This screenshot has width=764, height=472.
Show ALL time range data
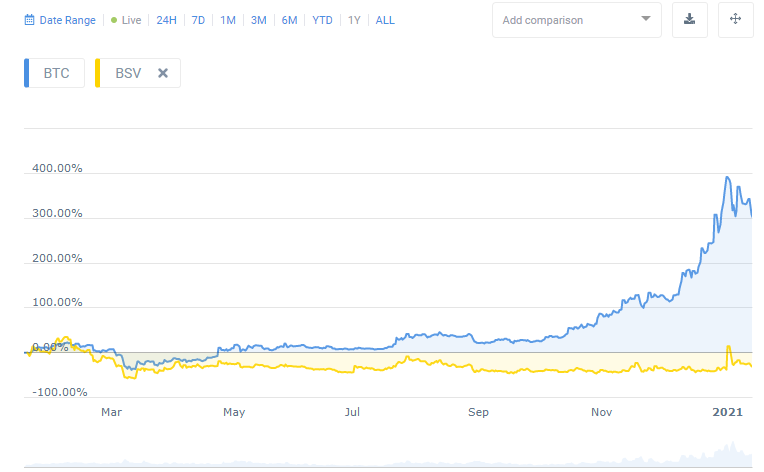pyautogui.click(x=385, y=20)
